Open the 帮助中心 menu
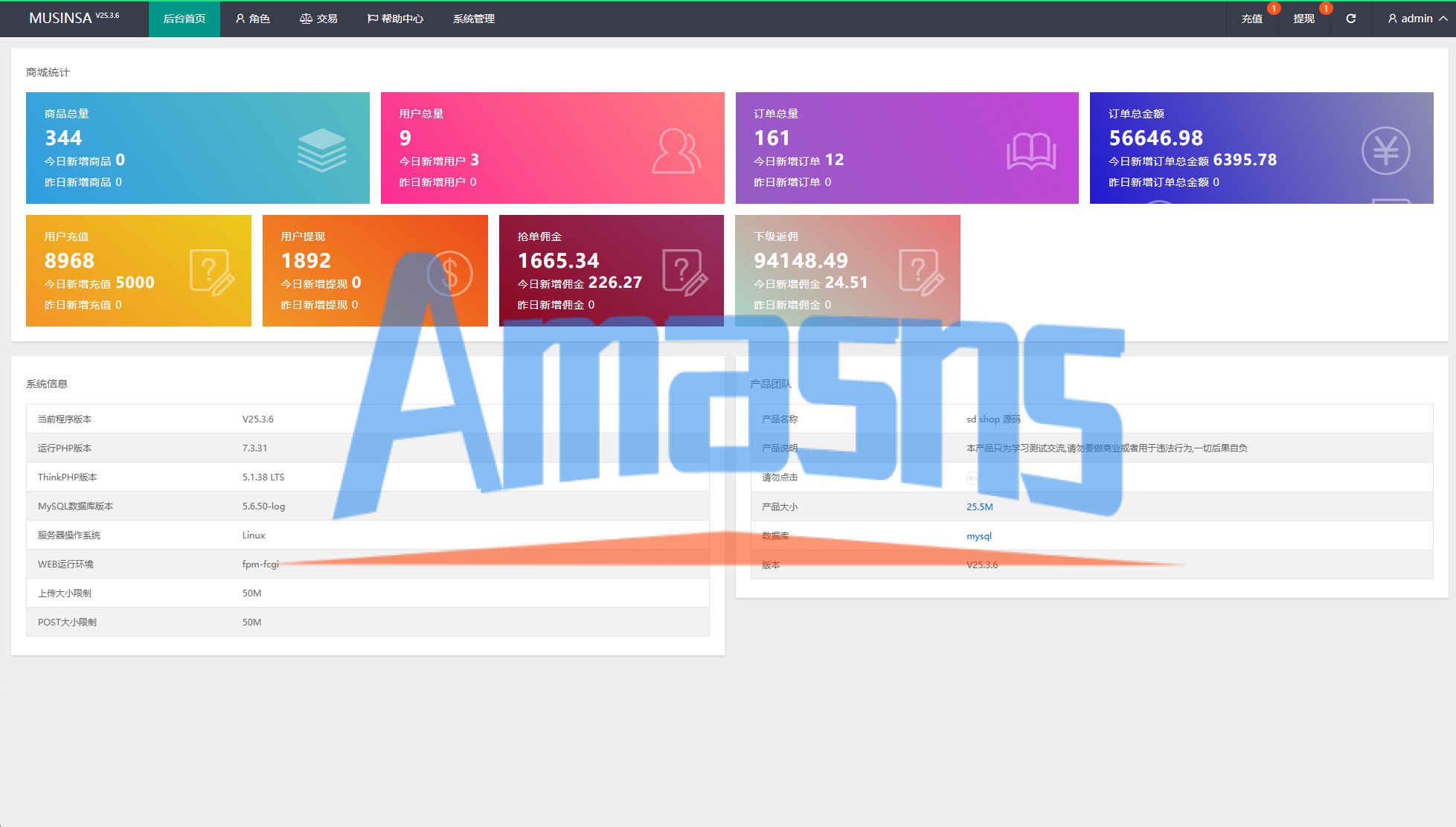 [x=395, y=19]
